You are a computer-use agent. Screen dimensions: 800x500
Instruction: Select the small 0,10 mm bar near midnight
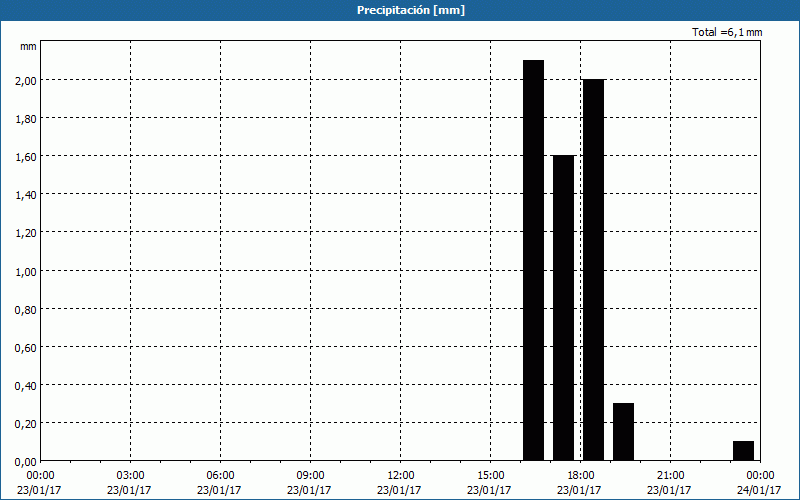click(x=743, y=451)
